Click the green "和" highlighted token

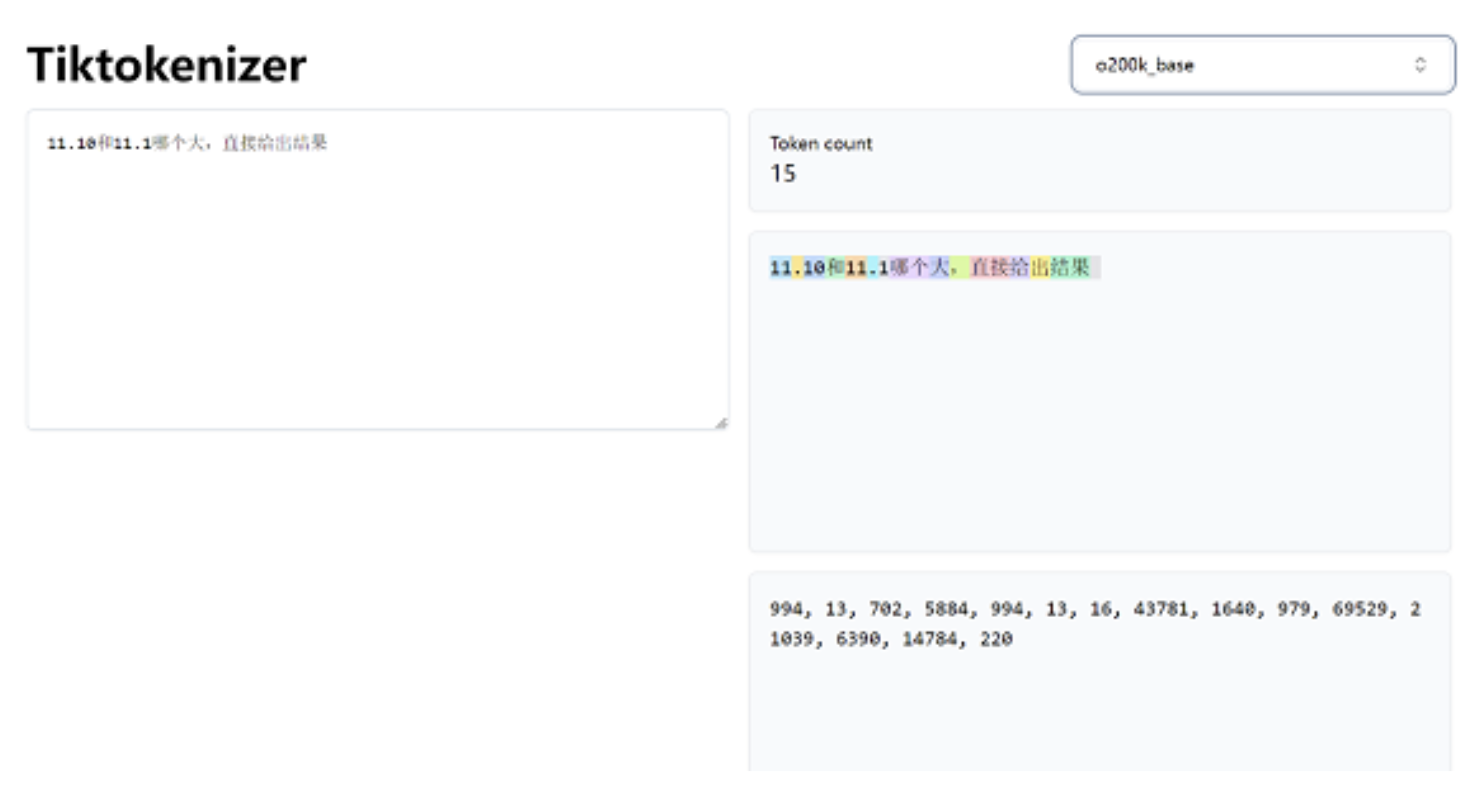(x=835, y=267)
